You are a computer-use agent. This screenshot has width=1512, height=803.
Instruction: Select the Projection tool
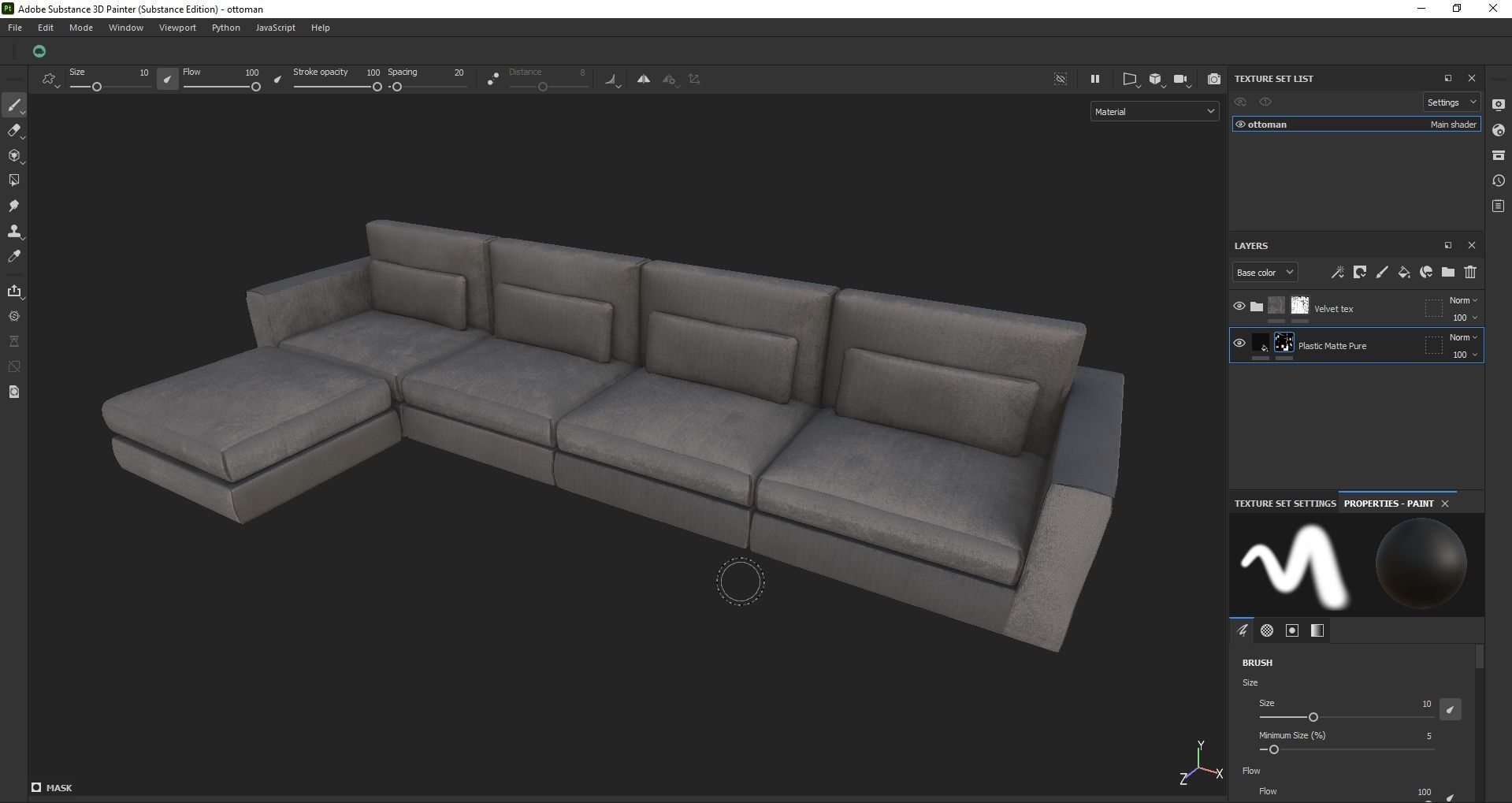(x=13, y=155)
